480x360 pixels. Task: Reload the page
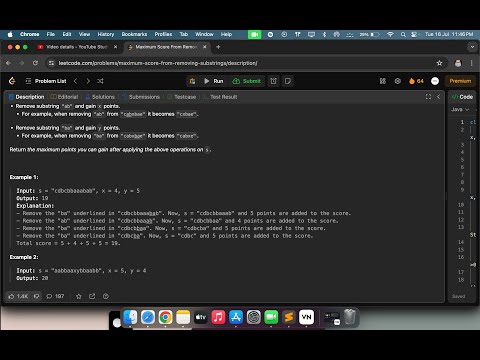(35, 63)
